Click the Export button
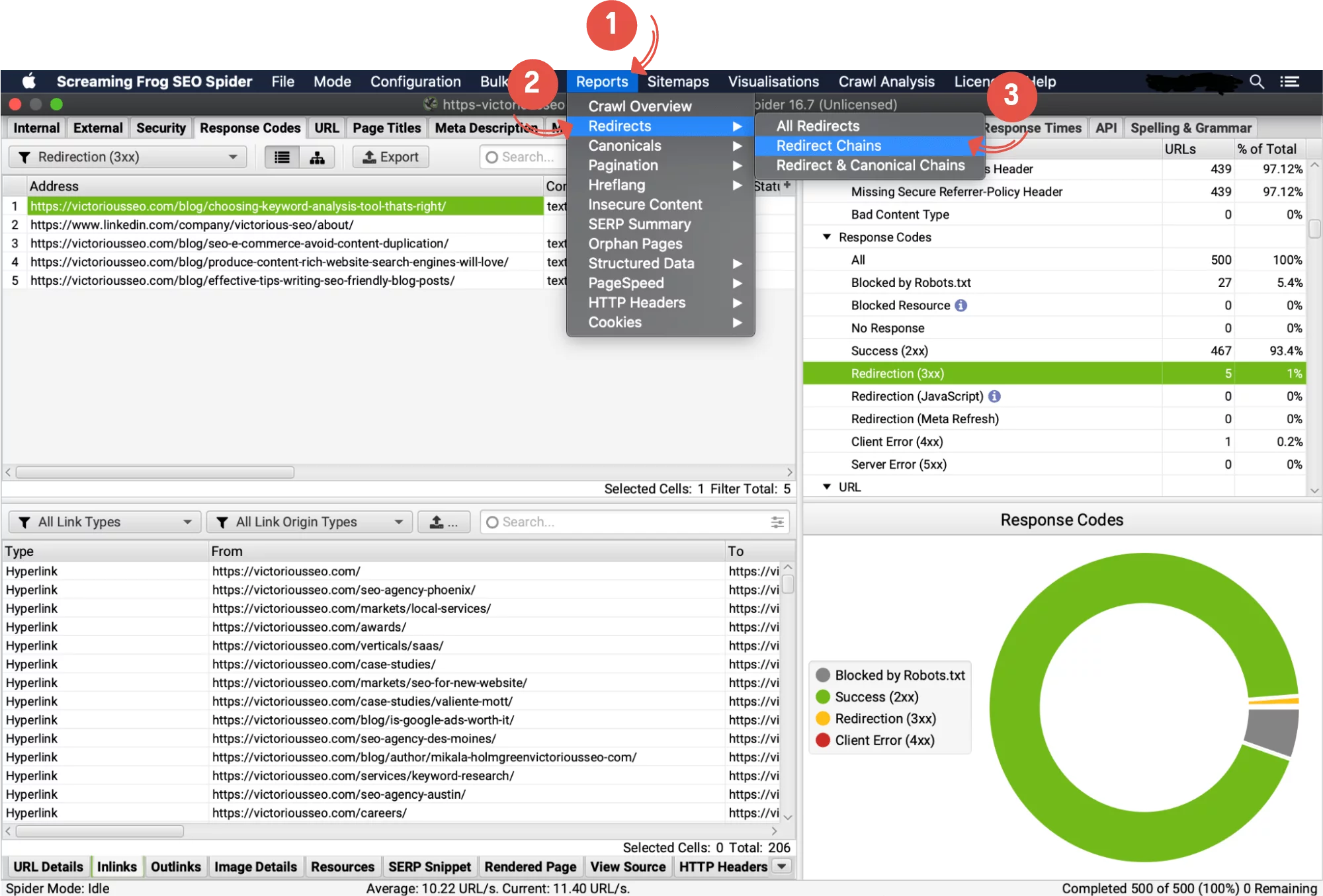Image resolution: width=1323 pixels, height=896 pixels. [391, 157]
